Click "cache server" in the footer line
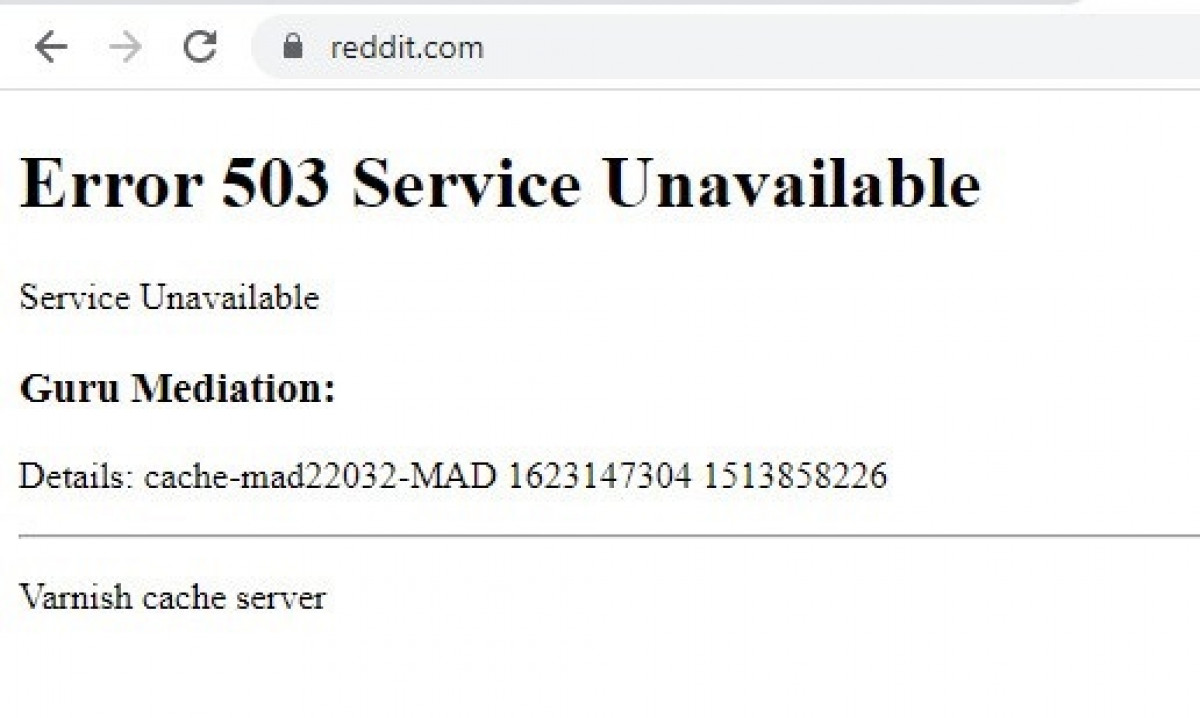This screenshot has width=1200, height=718. [x=234, y=597]
